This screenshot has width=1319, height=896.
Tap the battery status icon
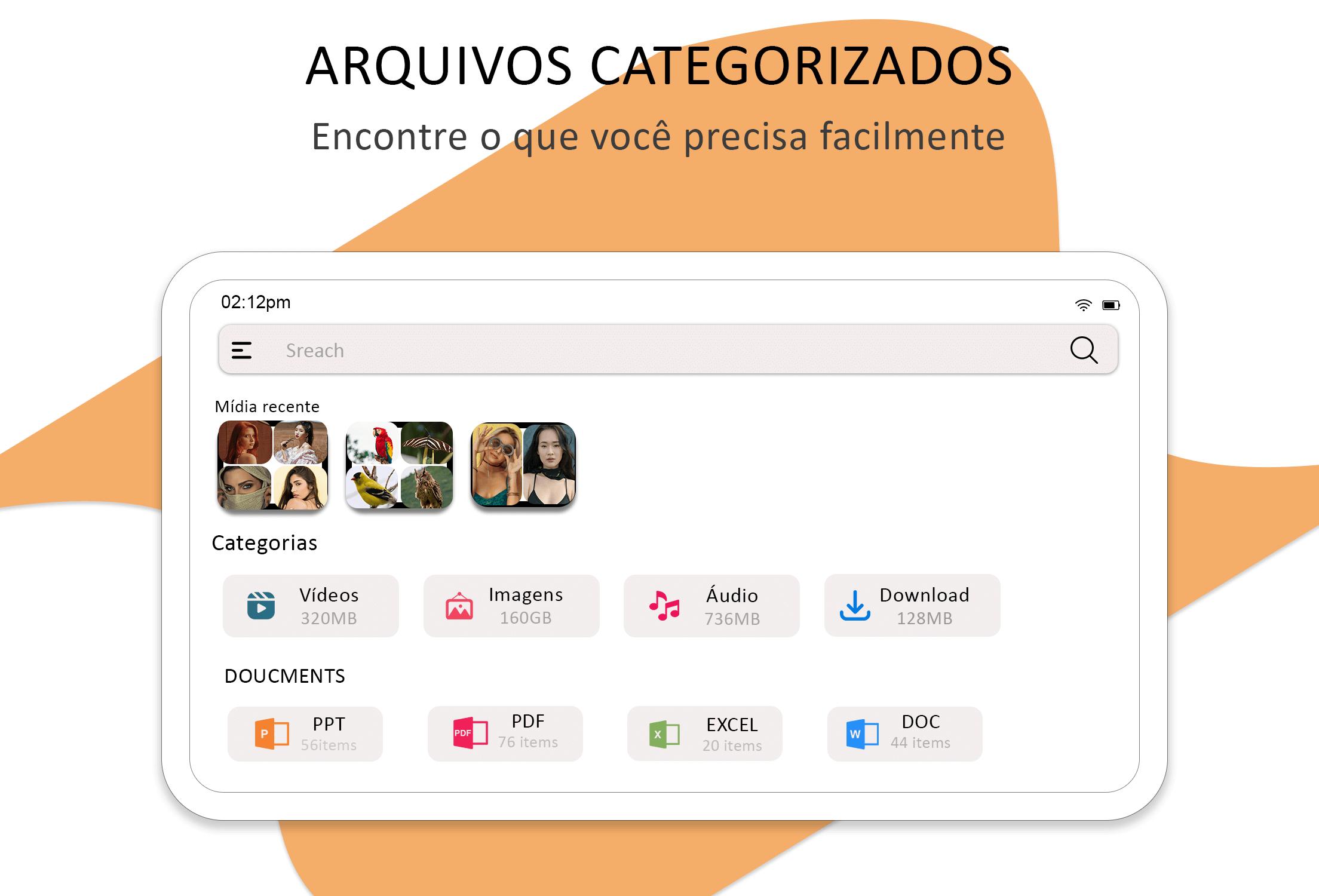click(x=1111, y=305)
